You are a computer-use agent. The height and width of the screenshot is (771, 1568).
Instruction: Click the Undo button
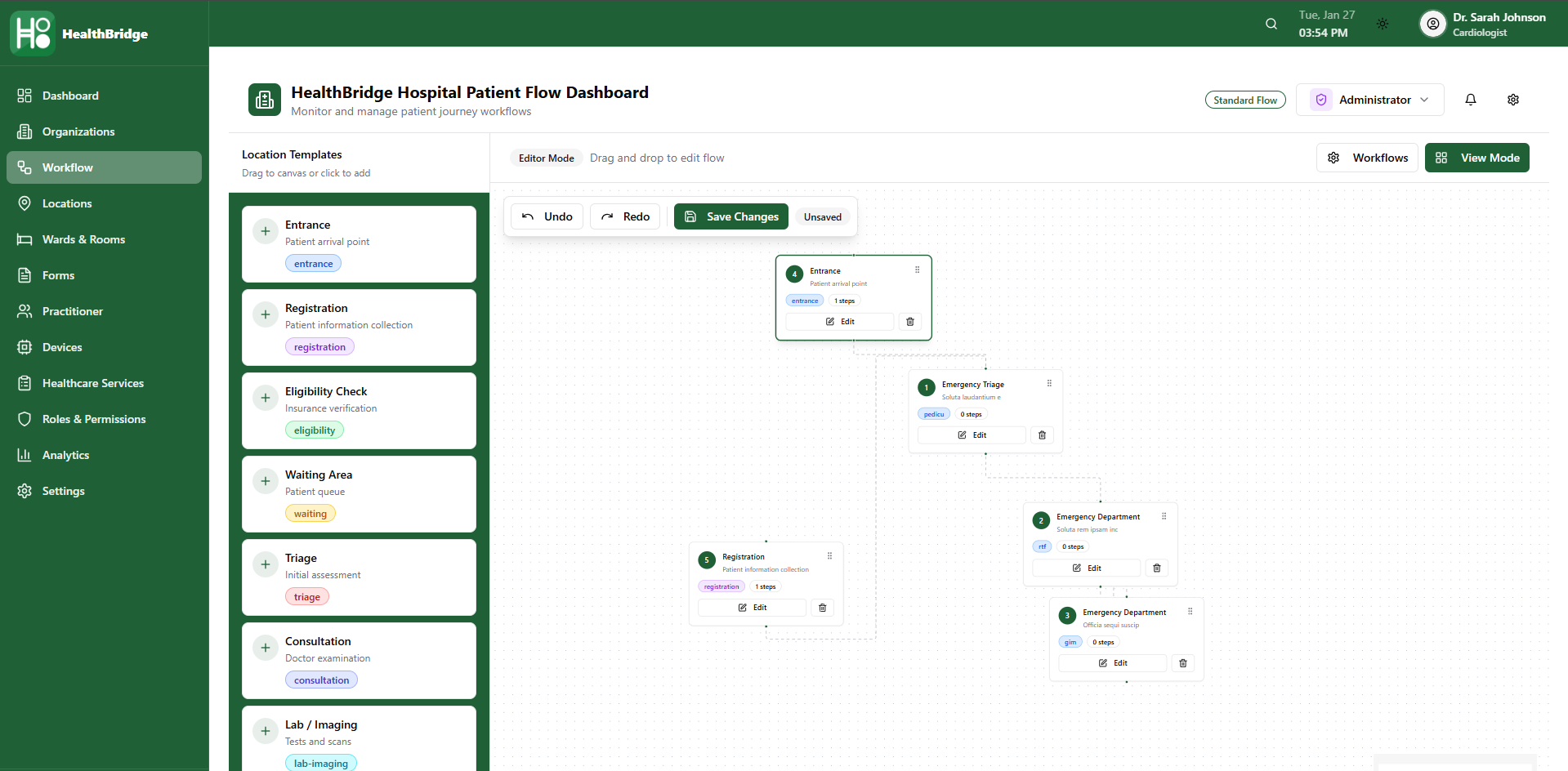click(x=547, y=216)
